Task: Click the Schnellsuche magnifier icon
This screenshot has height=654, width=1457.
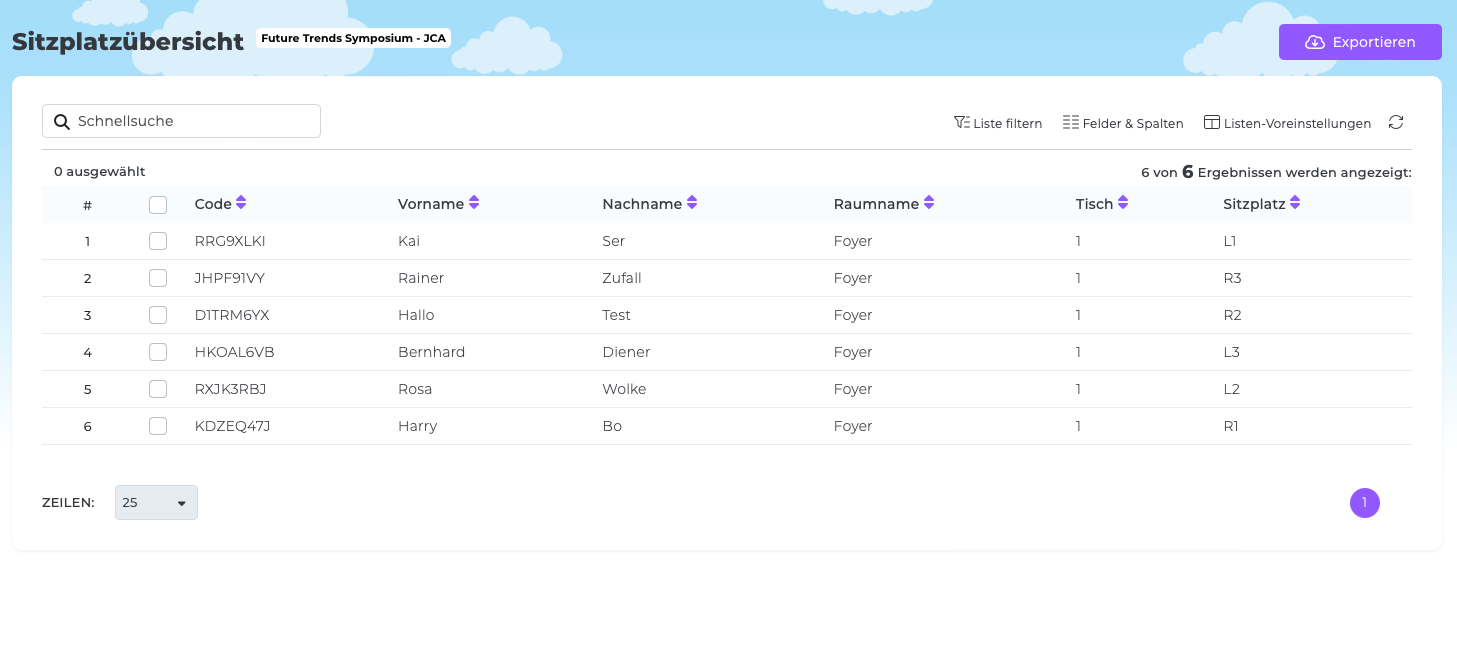Action: (61, 122)
